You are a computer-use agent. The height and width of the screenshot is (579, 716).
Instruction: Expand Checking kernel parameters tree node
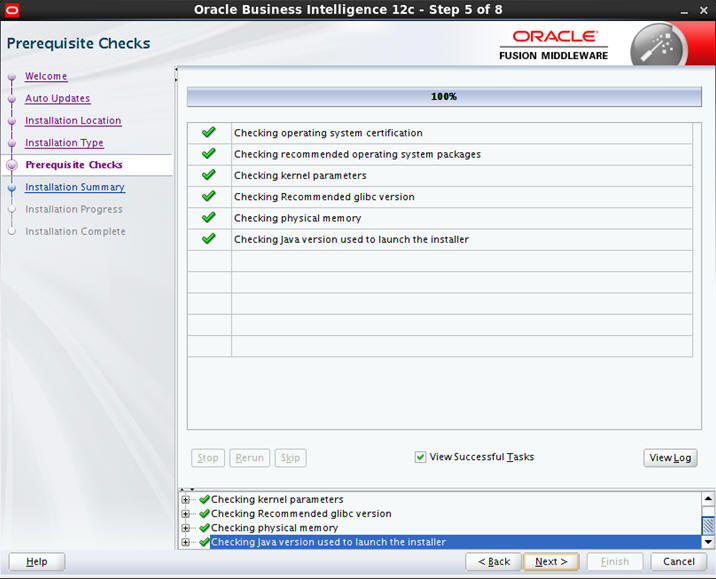click(x=185, y=500)
